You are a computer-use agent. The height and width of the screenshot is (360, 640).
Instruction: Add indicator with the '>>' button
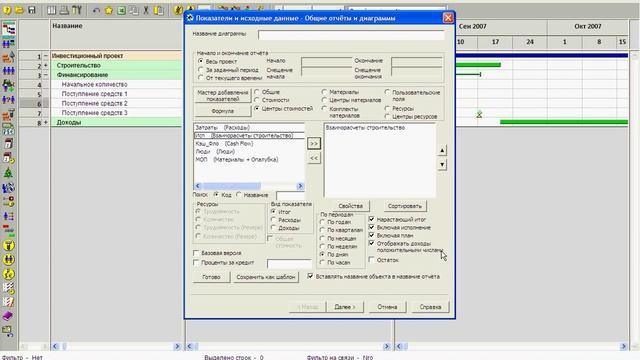tap(313, 144)
